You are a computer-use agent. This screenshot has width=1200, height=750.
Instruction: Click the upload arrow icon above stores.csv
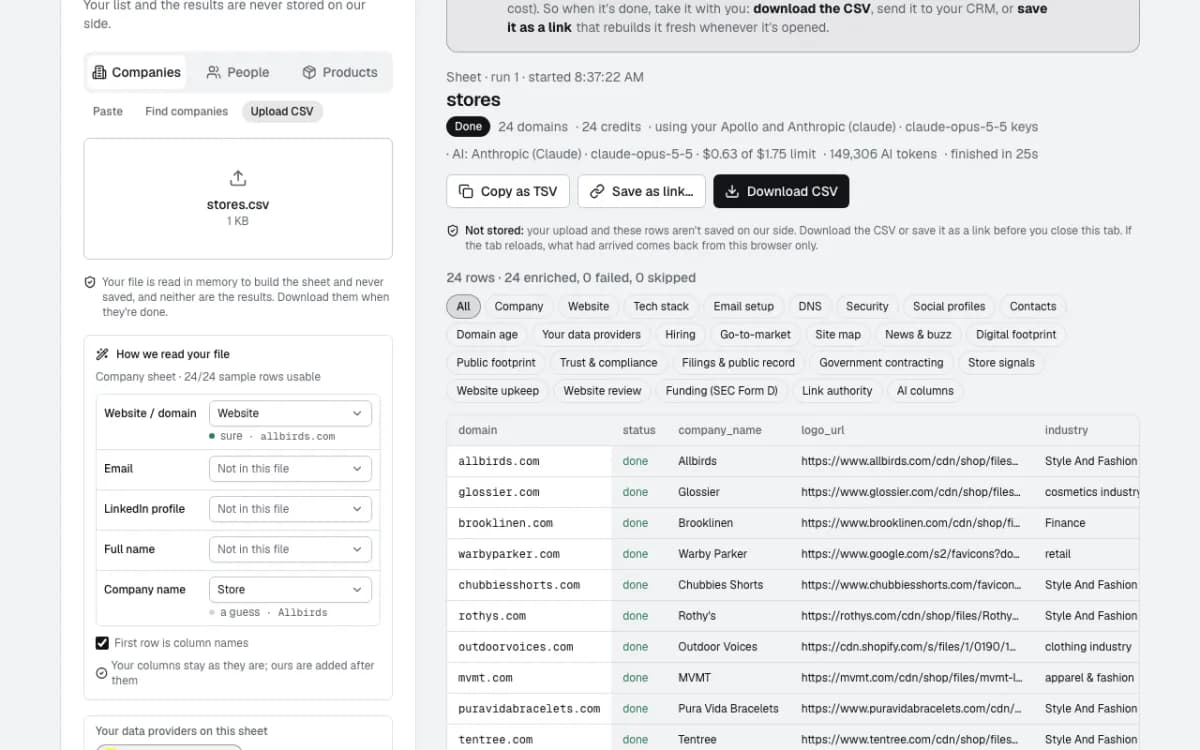tap(238, 178)
